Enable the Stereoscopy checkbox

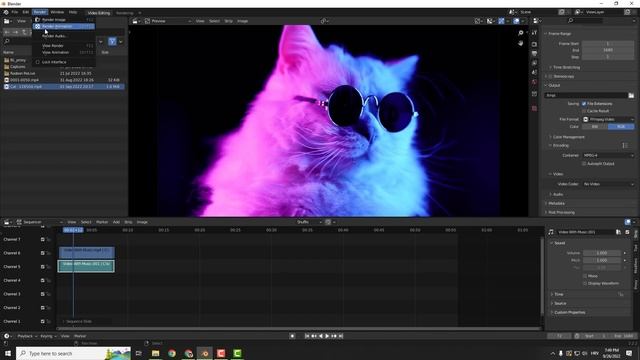pyautogui.click(x=551, y=76)
